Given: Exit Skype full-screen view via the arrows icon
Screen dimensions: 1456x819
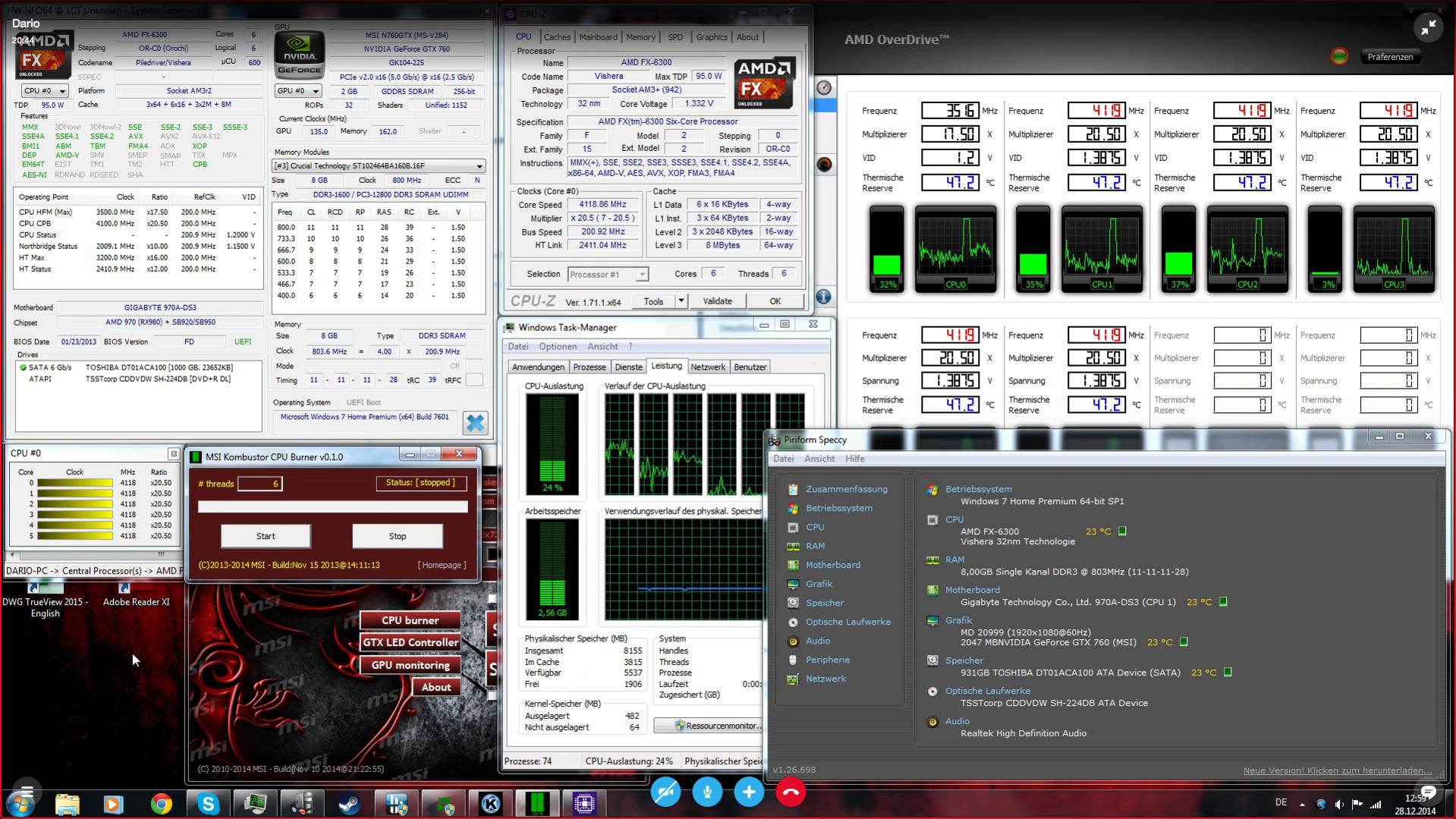Looking at the screenshot, I should (1428, 28).
